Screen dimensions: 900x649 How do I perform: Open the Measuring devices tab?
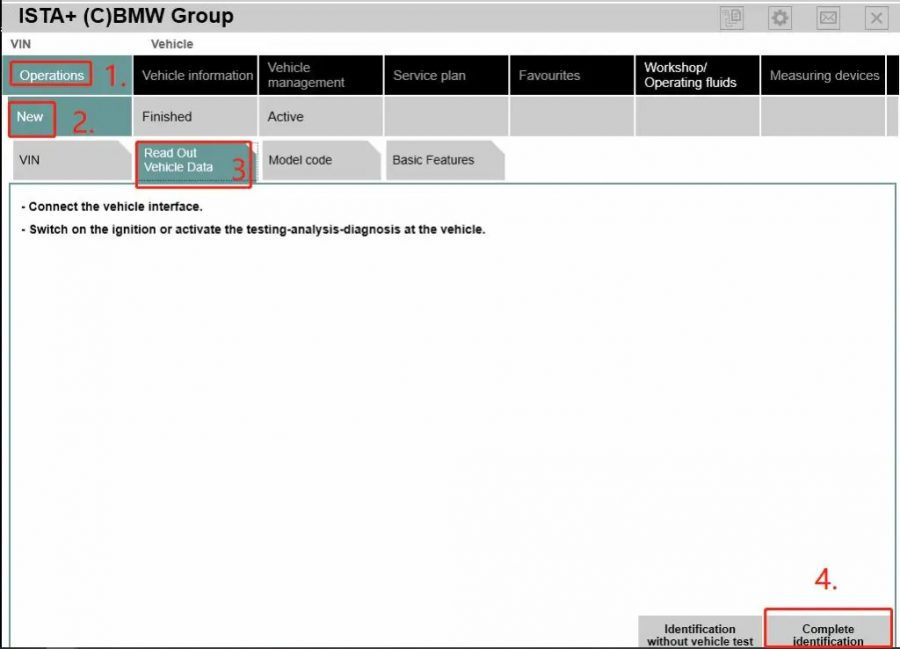pos(824,74)
